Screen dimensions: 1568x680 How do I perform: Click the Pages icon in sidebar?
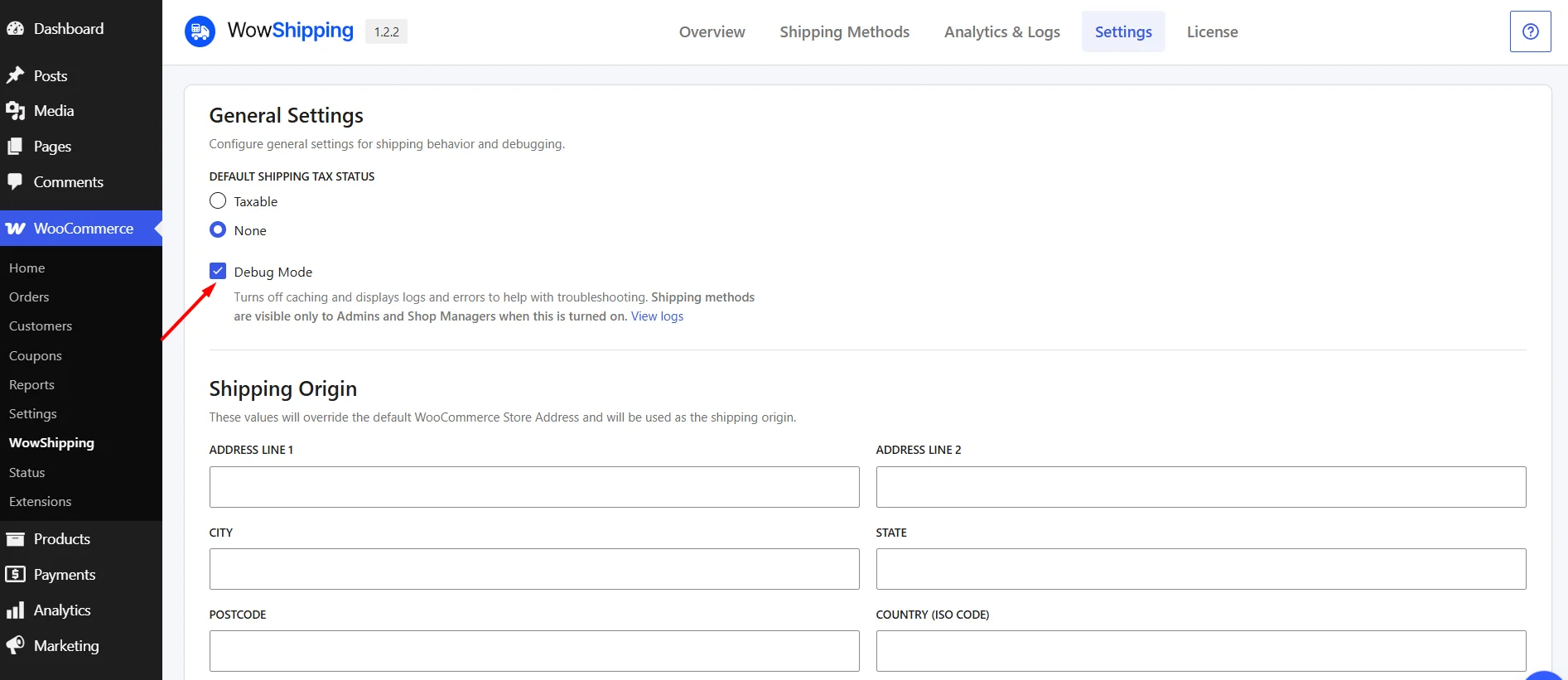click(15, 147)
